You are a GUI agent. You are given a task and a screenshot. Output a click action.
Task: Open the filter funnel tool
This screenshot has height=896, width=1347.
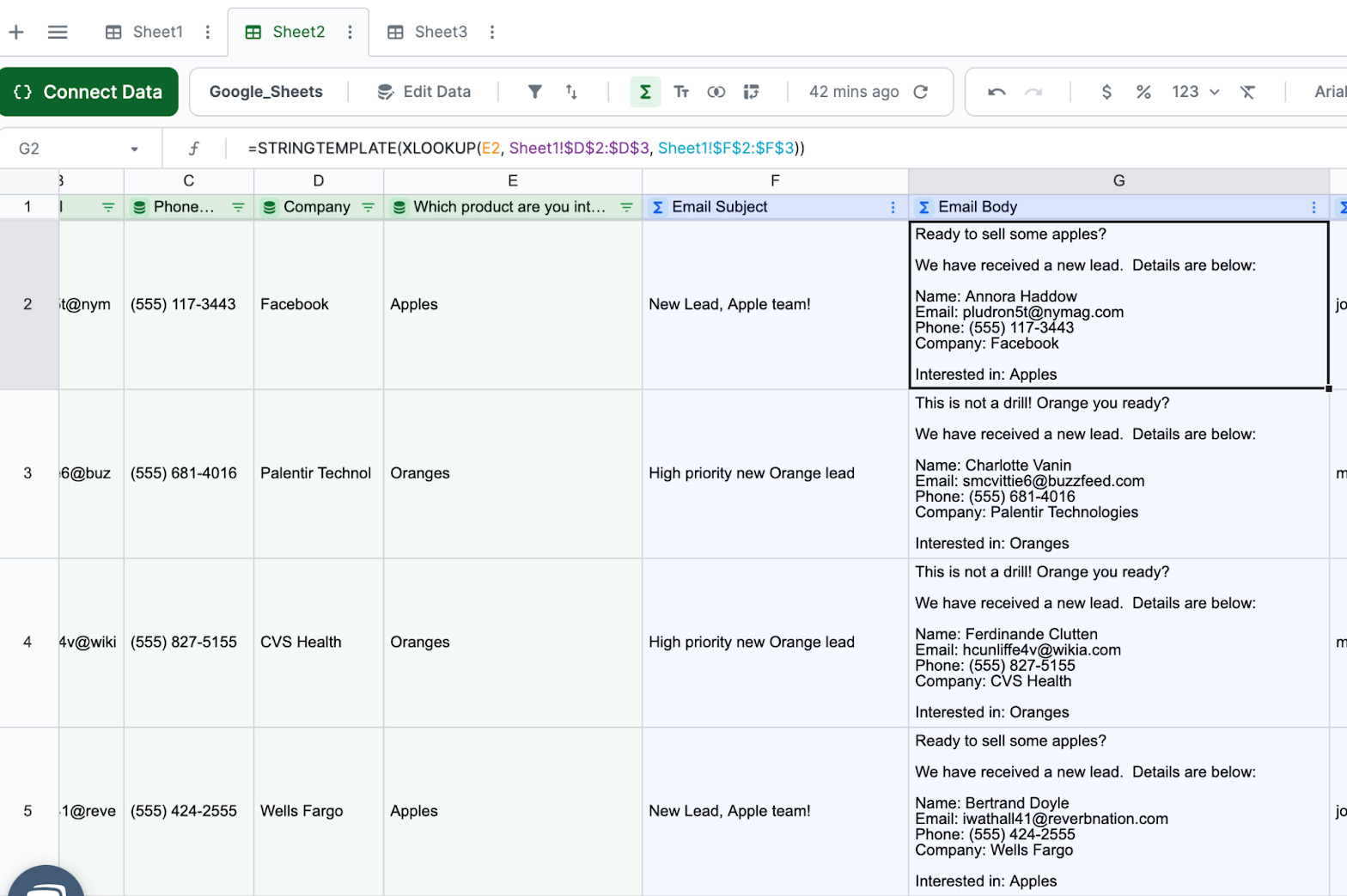[x=534, y=92]
